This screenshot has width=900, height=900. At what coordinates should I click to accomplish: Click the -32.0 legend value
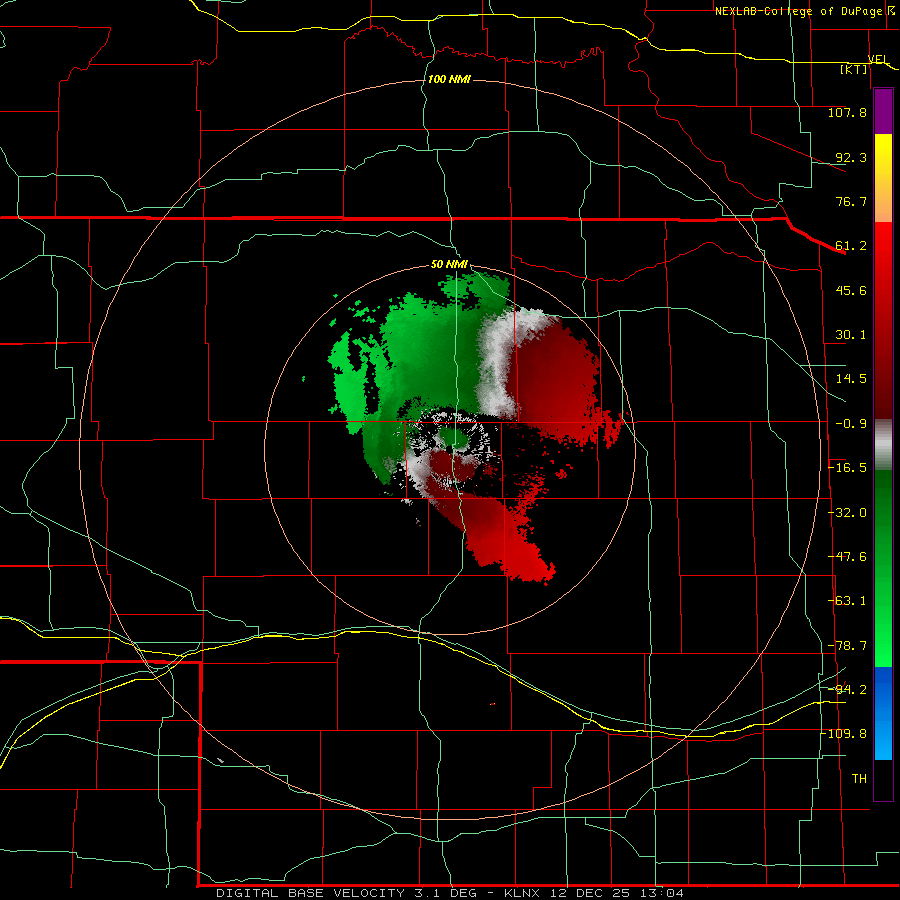[847, 513]
